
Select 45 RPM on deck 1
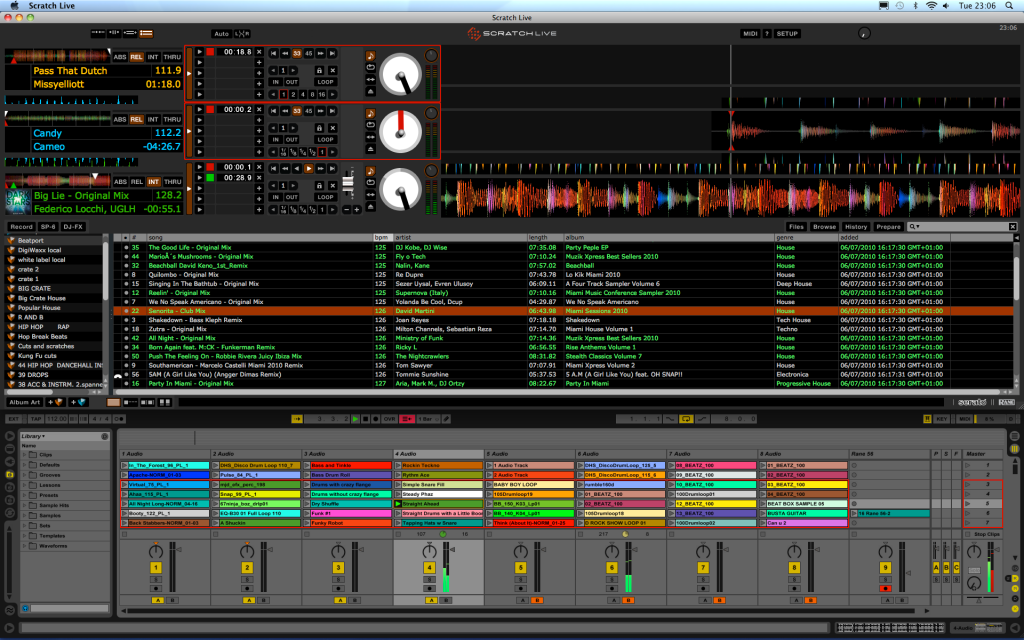tap(309, 54)
